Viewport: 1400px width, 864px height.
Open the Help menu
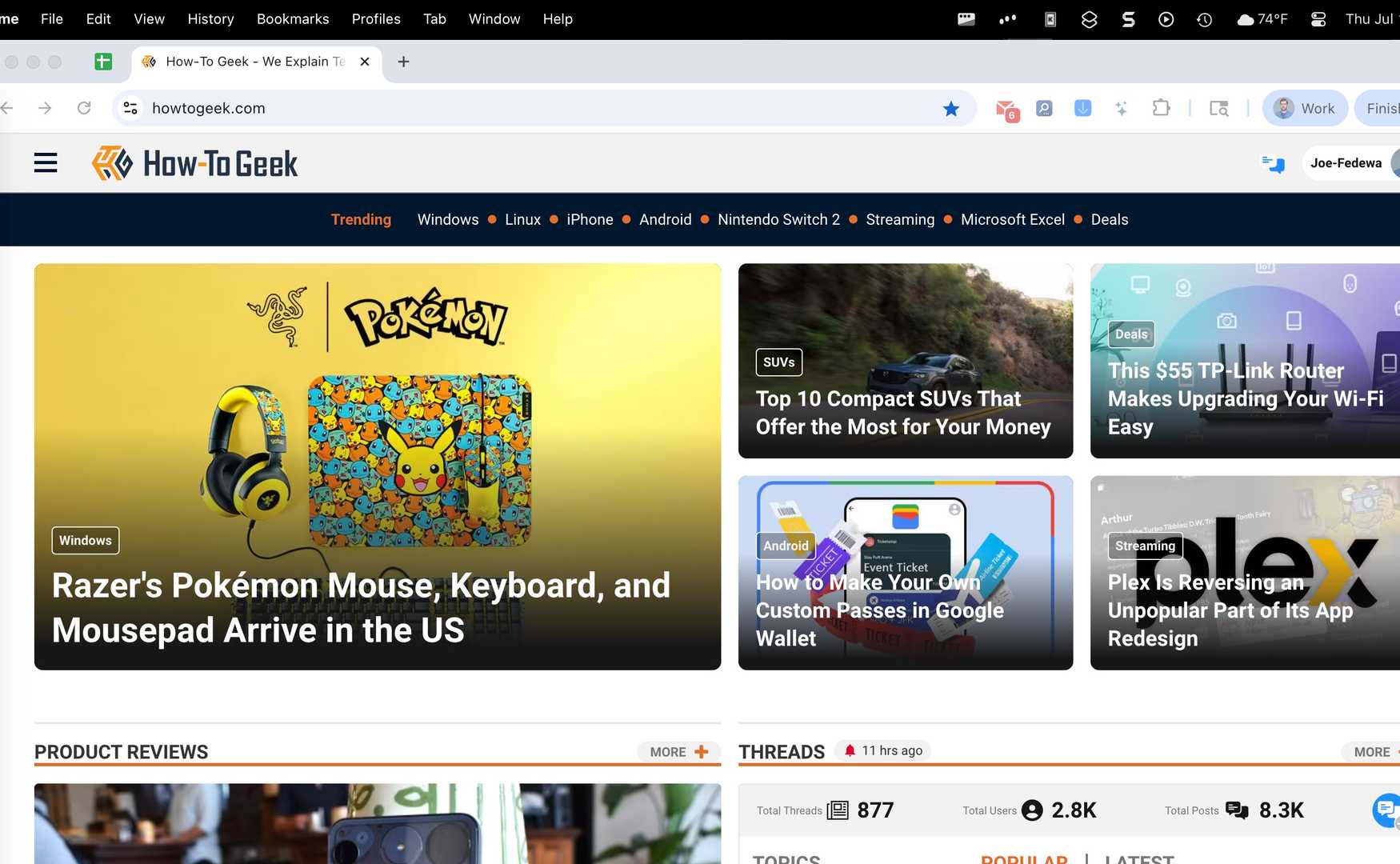[558, 19]
